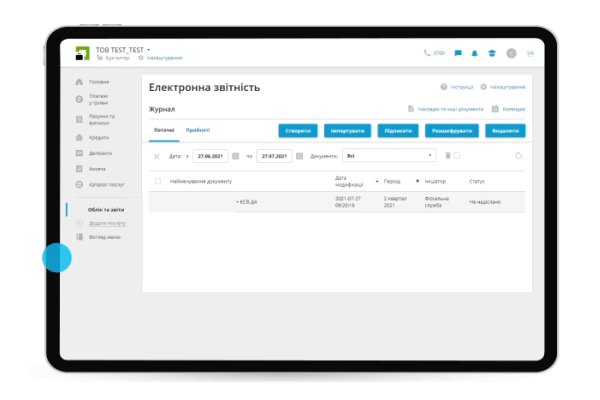The height and width of the screenshot is (400, 600).
Task: Go to Головна in the sidebar
Action: click(x=99, y=81)
